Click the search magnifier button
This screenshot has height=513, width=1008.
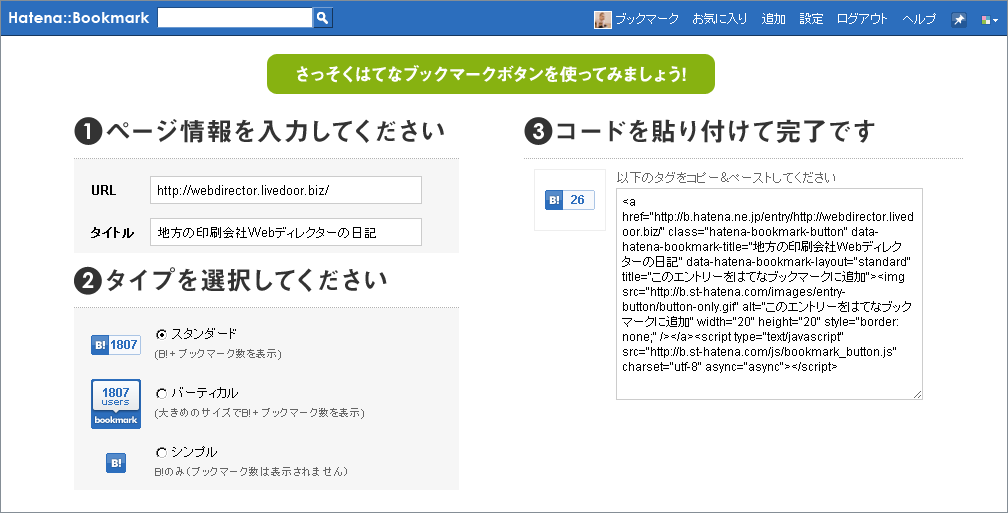[x=323, y=18]
